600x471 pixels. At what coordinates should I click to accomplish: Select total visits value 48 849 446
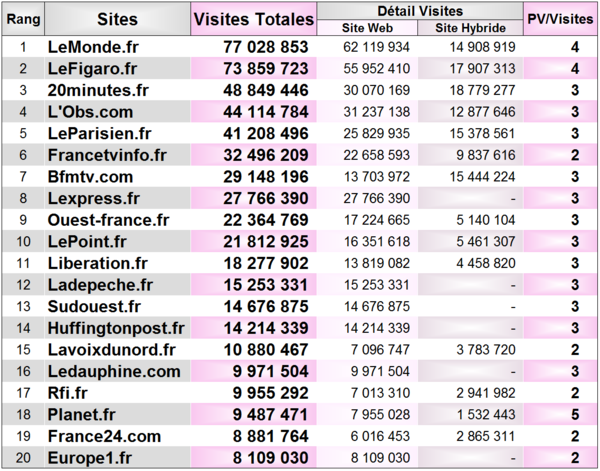click(266, 90)
